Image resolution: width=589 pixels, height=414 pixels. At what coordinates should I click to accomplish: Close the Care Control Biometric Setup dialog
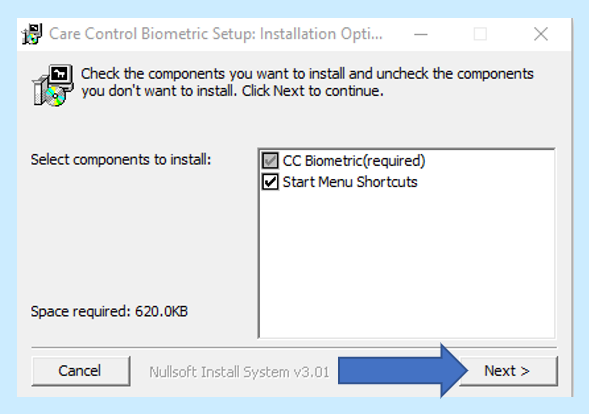tap(541, 35)
